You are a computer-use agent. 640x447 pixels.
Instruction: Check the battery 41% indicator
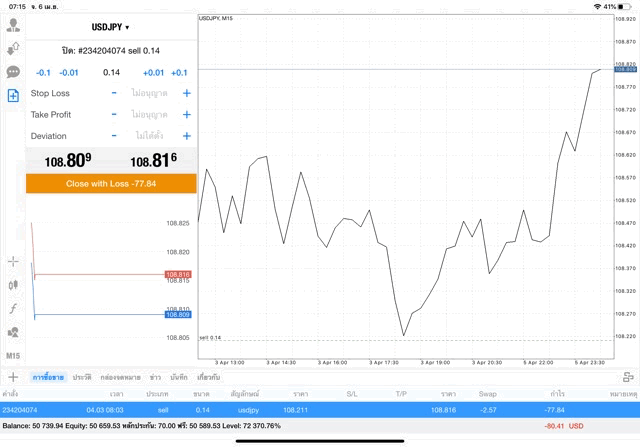tap(617, 7)
